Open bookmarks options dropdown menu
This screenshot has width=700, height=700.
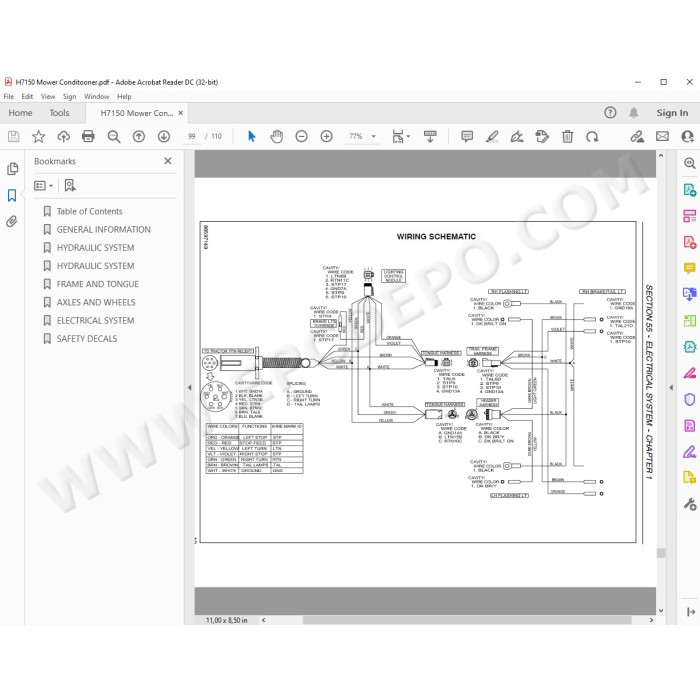(x=43, y=185)
